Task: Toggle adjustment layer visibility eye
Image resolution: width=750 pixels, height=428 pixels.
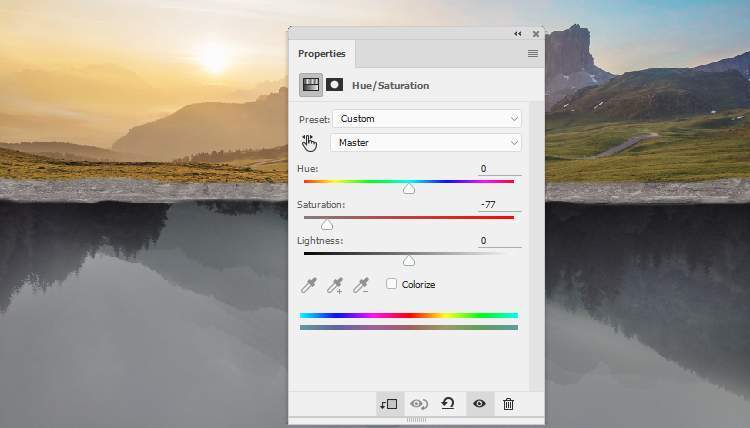Action: pyautogui.click(x=479, y=404)
